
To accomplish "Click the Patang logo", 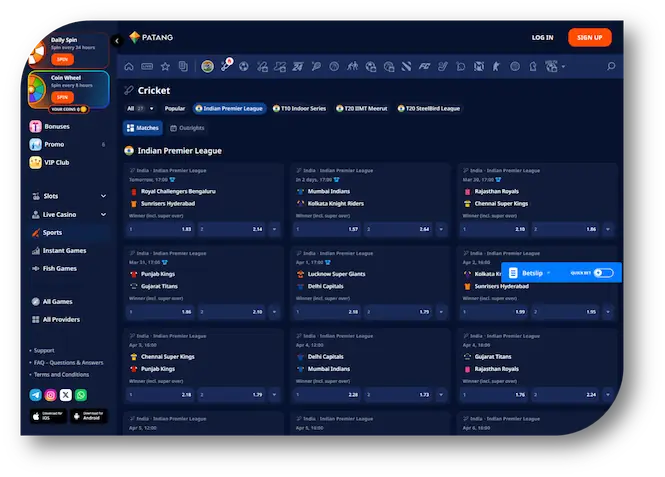I will [151, 37].
